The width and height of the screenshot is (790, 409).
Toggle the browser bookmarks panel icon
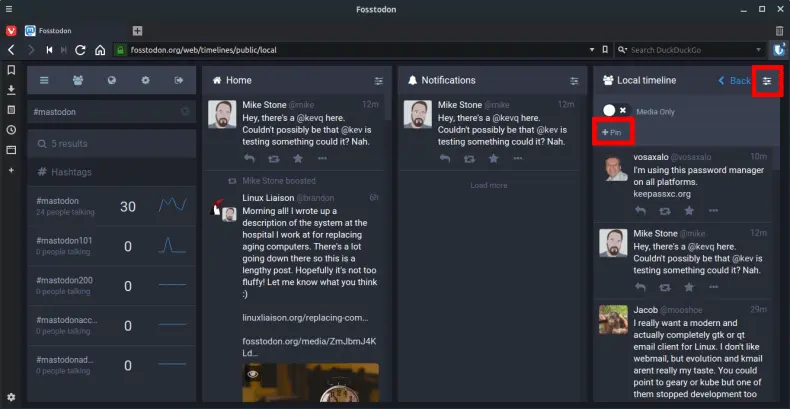pos(11,70)
